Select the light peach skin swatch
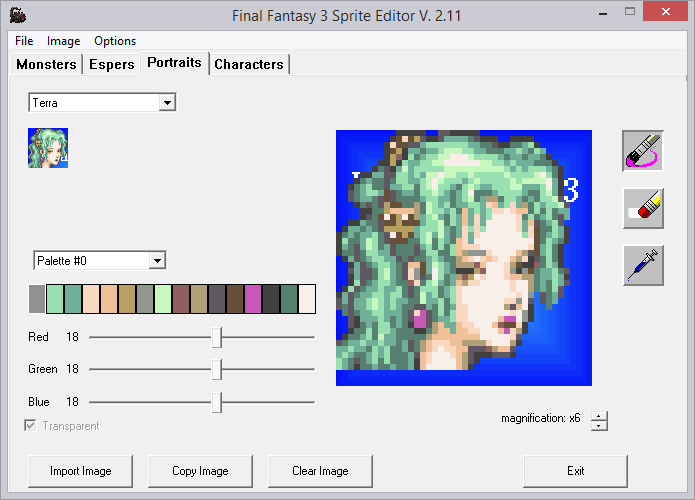The image size is (695, 500). tap(91, 299)
